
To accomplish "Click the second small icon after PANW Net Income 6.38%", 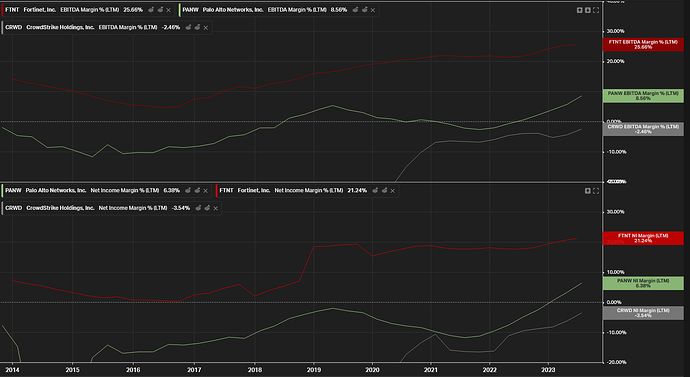I will pos(198,190).
